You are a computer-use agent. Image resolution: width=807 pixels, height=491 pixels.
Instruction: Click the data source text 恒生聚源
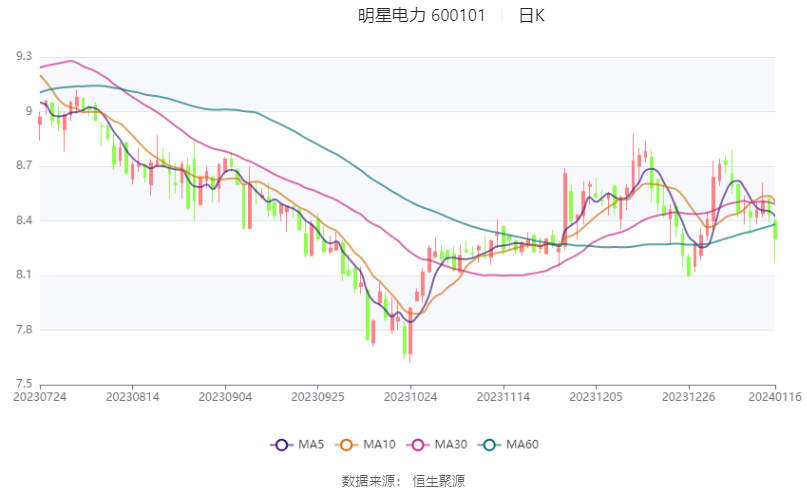(x=440, y=480)
